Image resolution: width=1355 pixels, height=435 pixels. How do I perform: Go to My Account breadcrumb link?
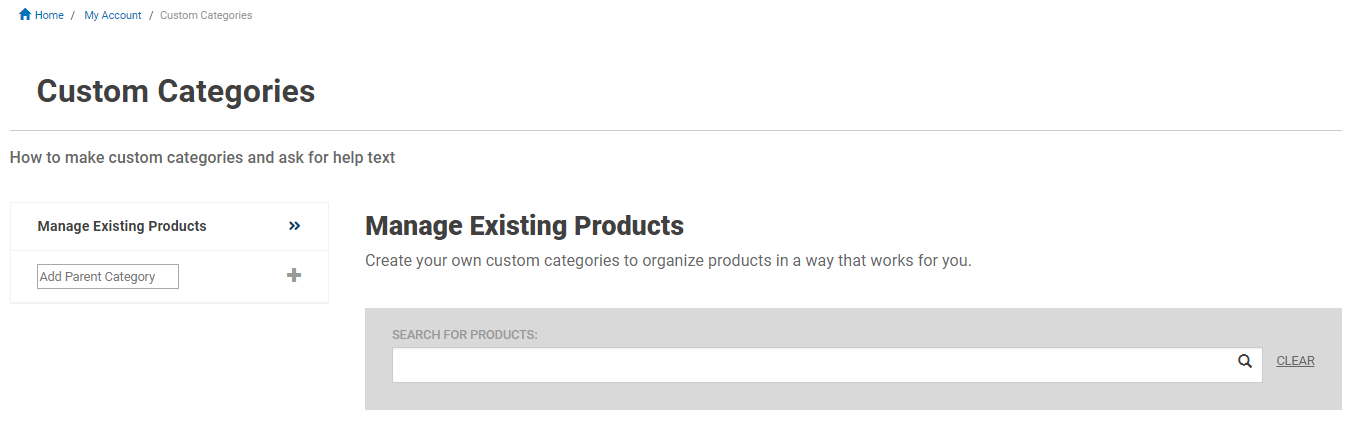pyautogui.click(x=113, y=16)
